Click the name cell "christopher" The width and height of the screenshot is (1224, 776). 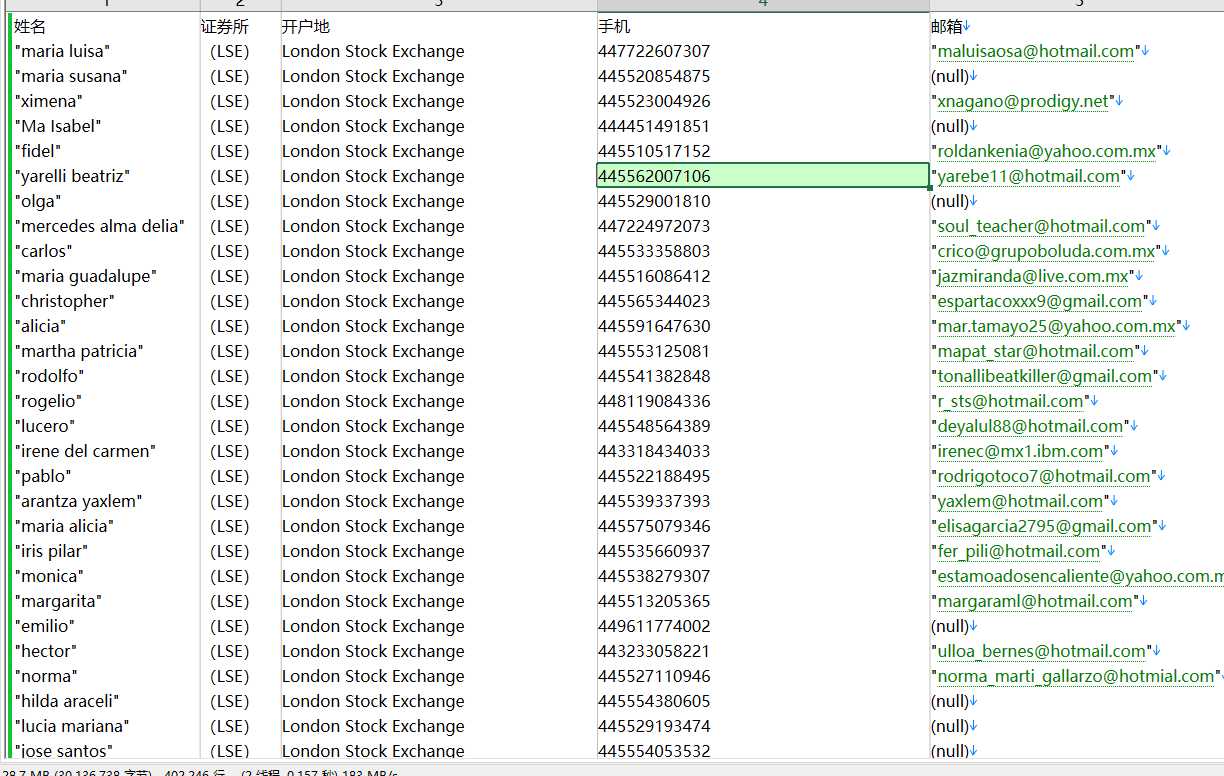65,301
